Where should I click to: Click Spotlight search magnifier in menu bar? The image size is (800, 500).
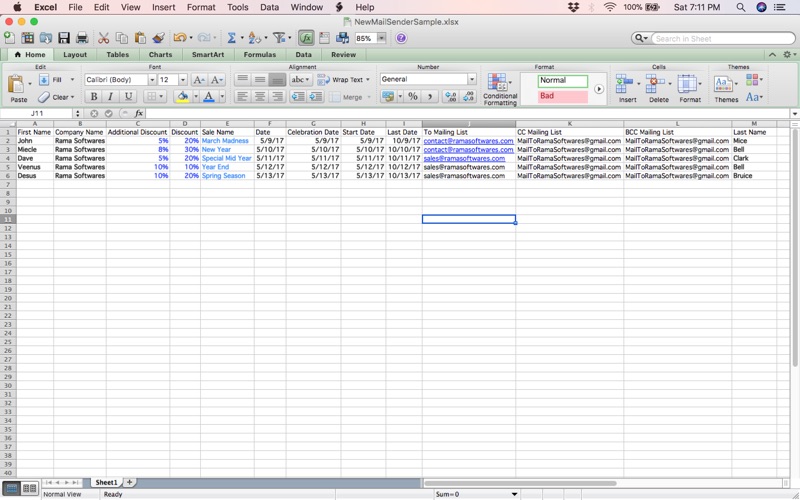pyautogui.click(x=740, y=7)
